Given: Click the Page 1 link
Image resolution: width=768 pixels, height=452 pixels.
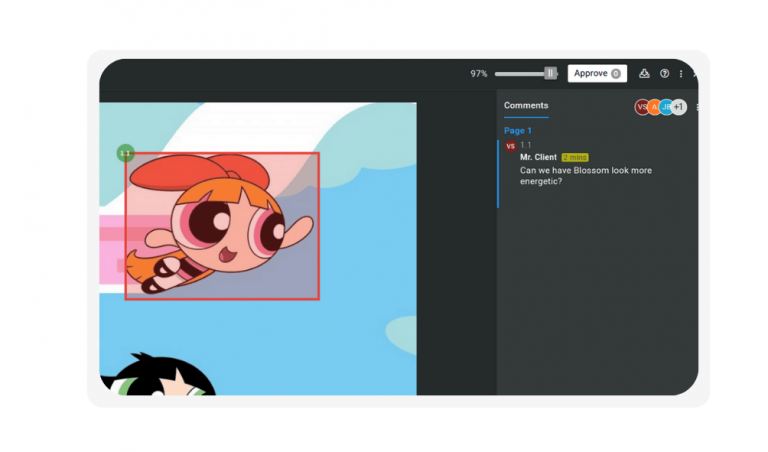Looking at the screenshot, I should (517, 131).
